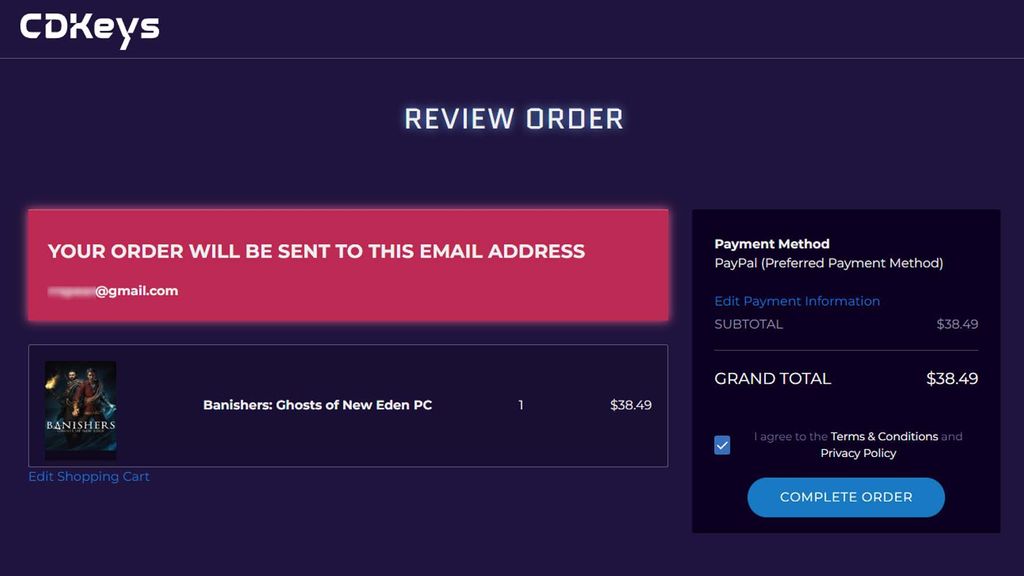
Task: Open Edit Shopping Cart
Action: pyautogui.click(x=89, y=476)
